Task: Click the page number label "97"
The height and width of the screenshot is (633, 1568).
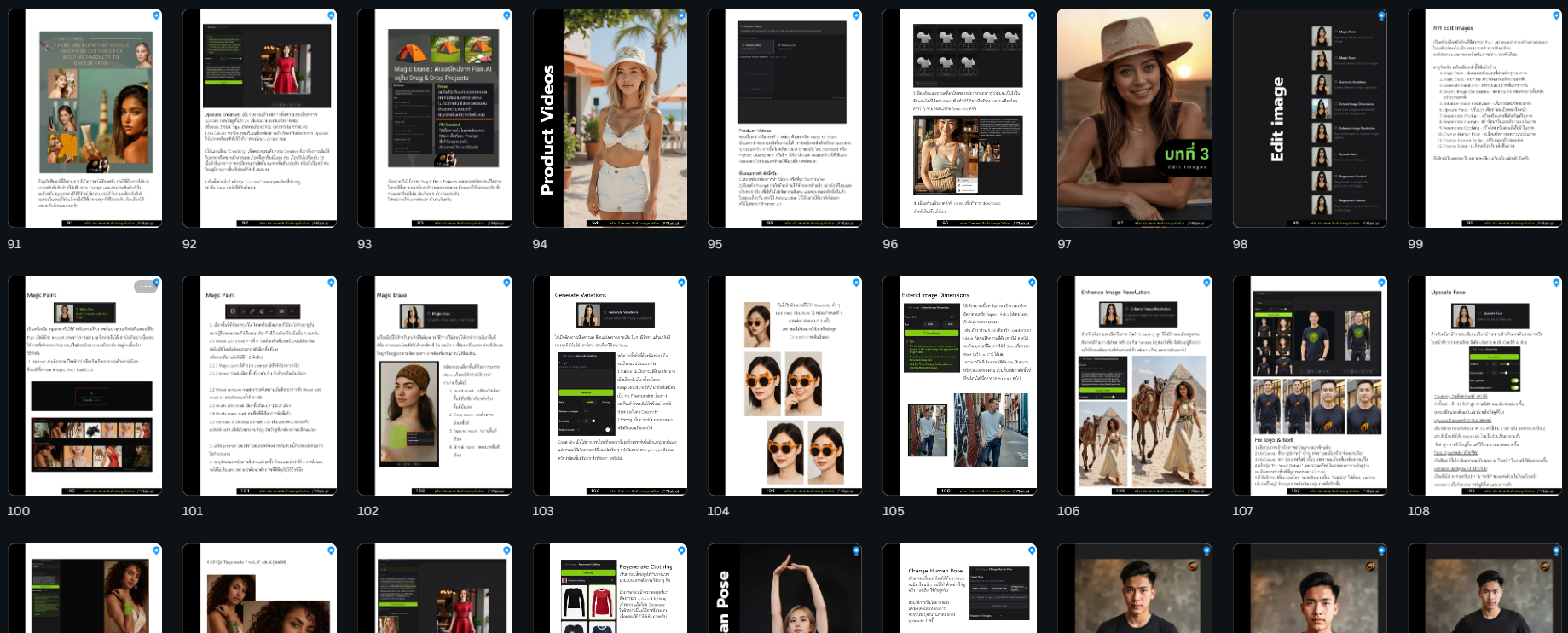Action: pos(1065,244)
